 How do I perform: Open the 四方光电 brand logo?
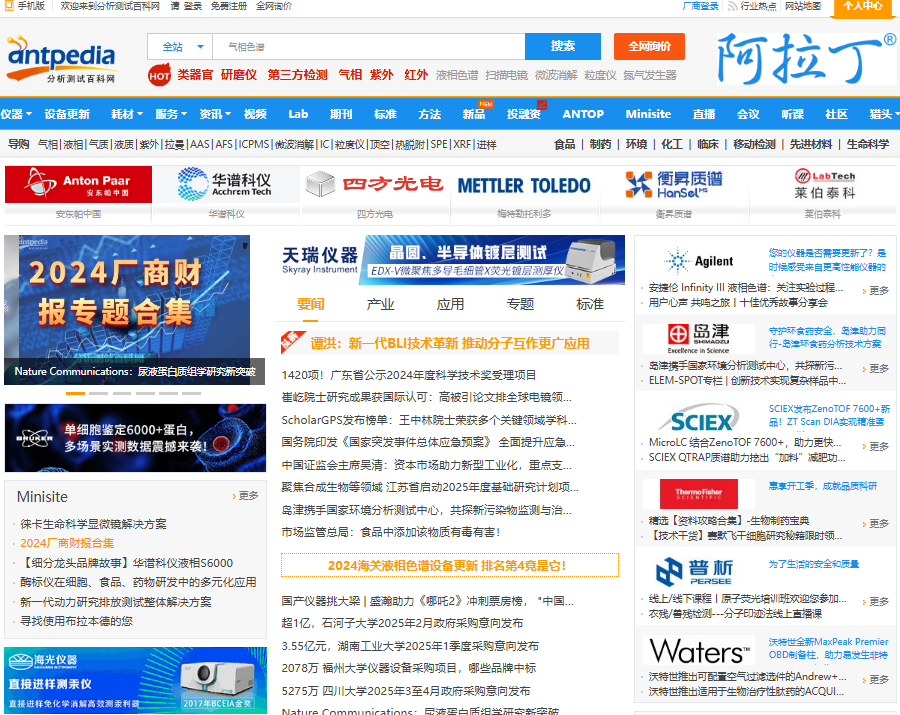pyautogui.click(x=375, y=184)
